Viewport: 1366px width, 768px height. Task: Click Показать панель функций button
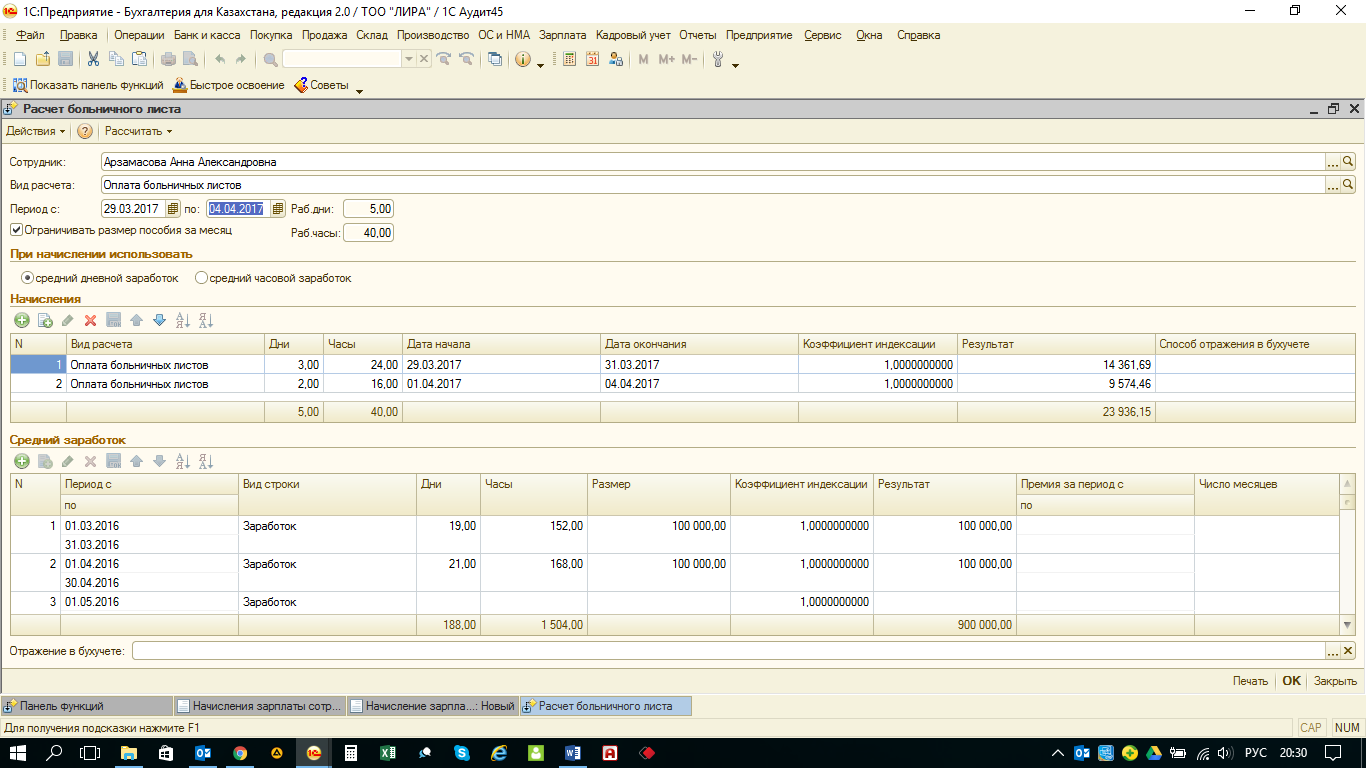pyautogui.click(x=88, y=85)
